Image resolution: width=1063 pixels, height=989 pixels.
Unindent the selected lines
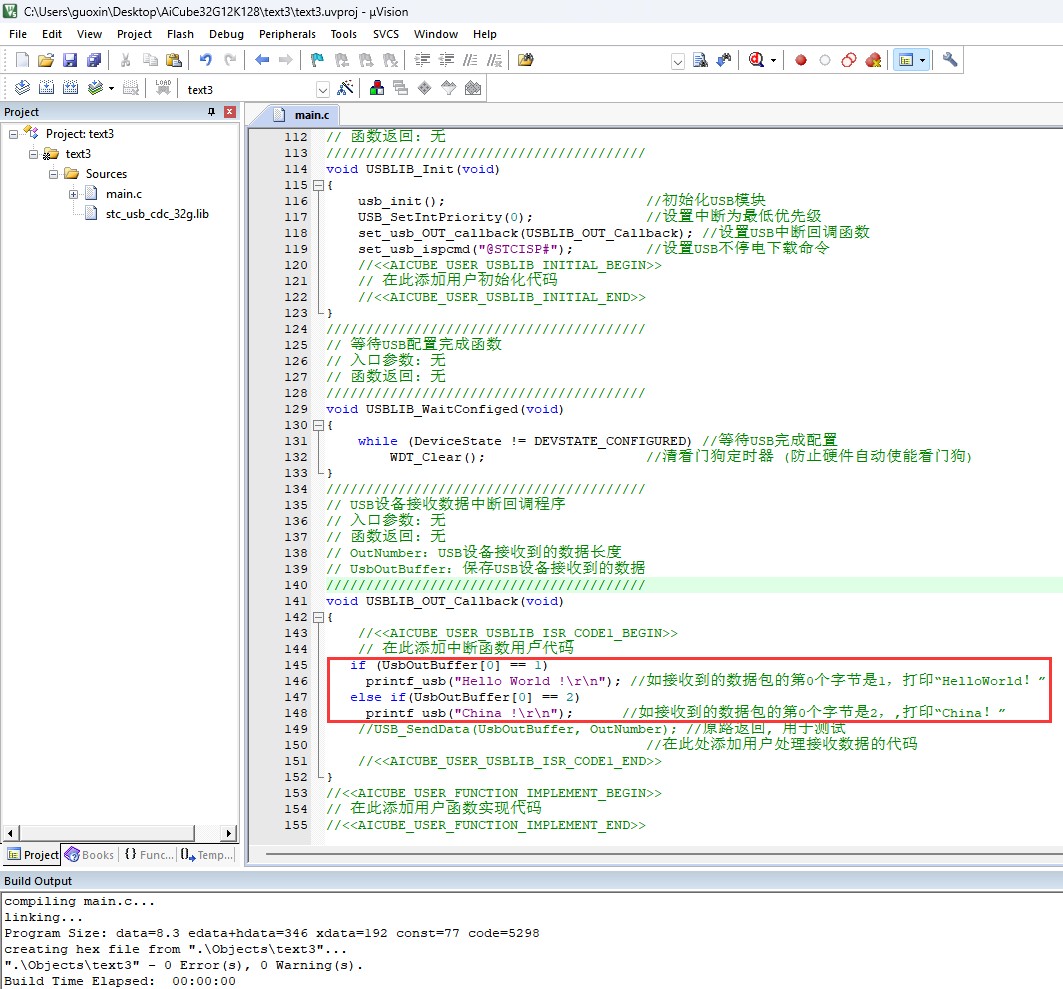(x=446, y=60)
